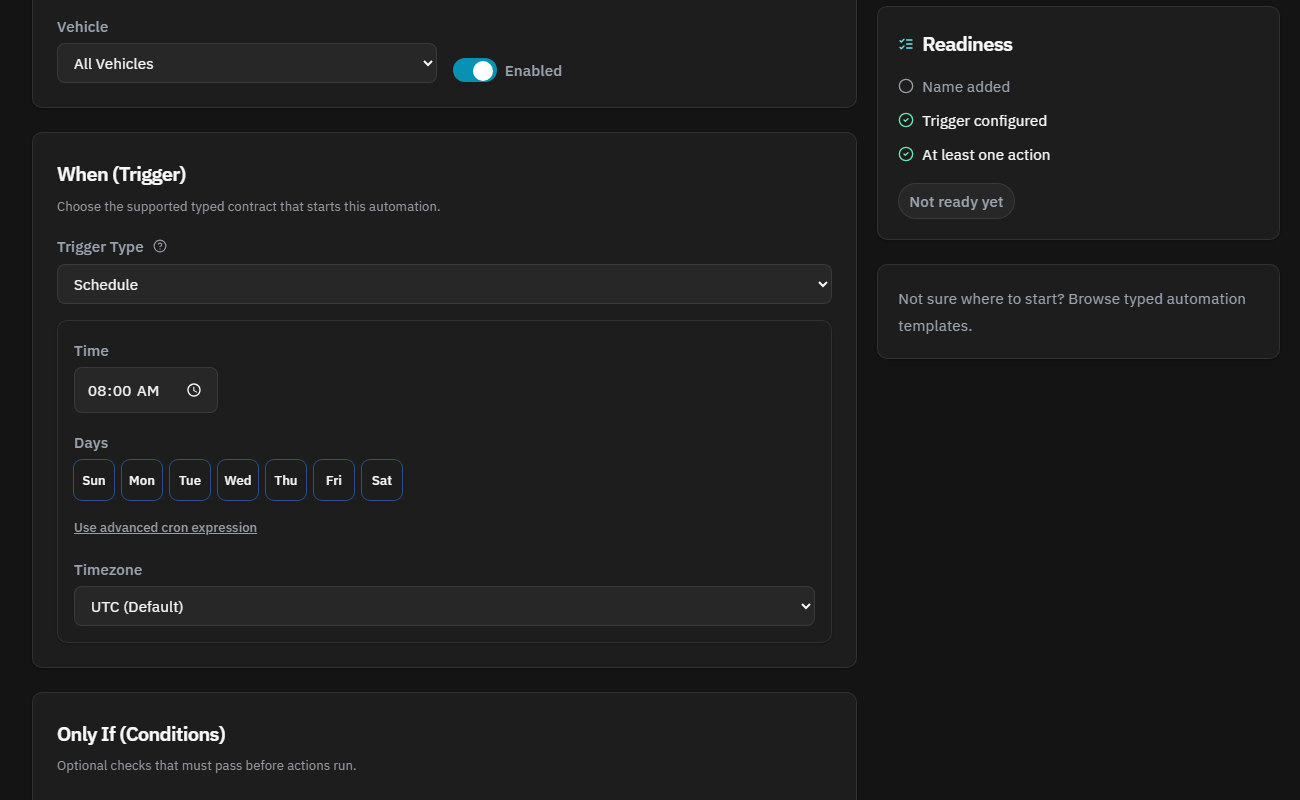Image resolution: width=1300 pixels, height=800 pixels.
Task: Click the Enabled label text
Action: click(x=533, y=70)
